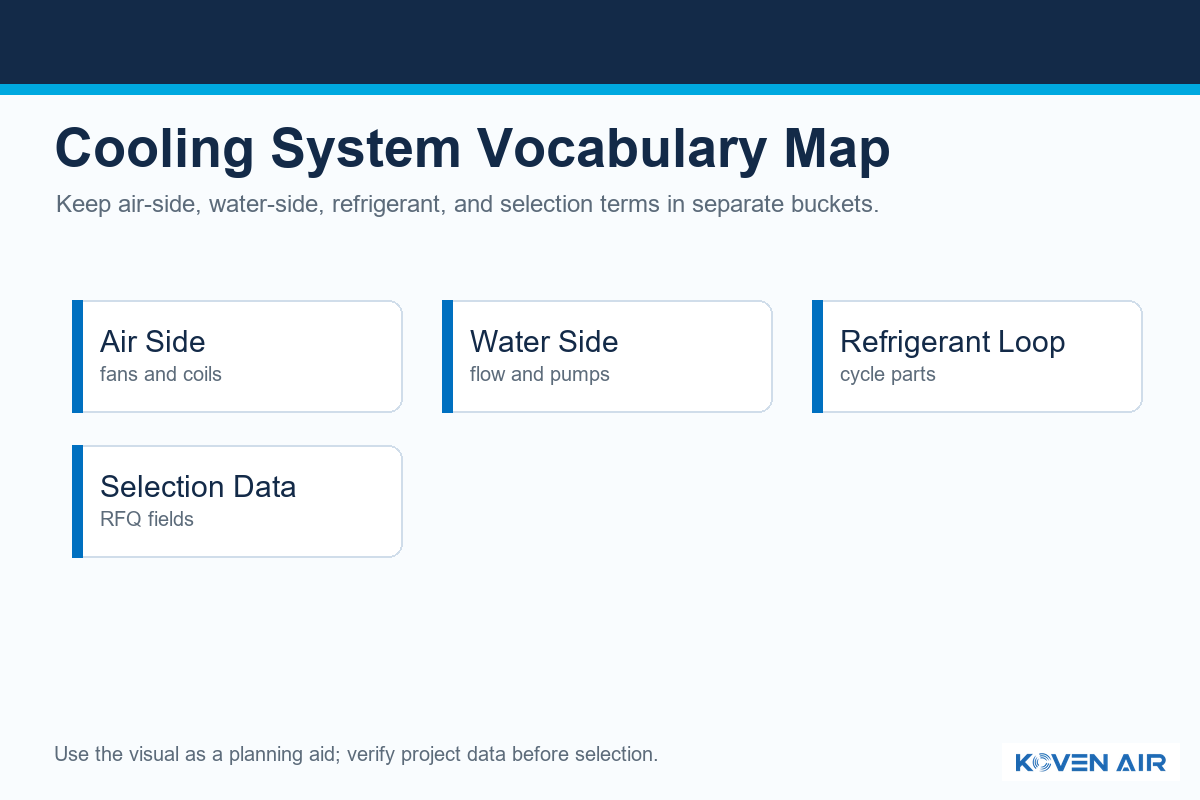
Task: Click the word AIR in the logo
Action: coord(1143,763)
